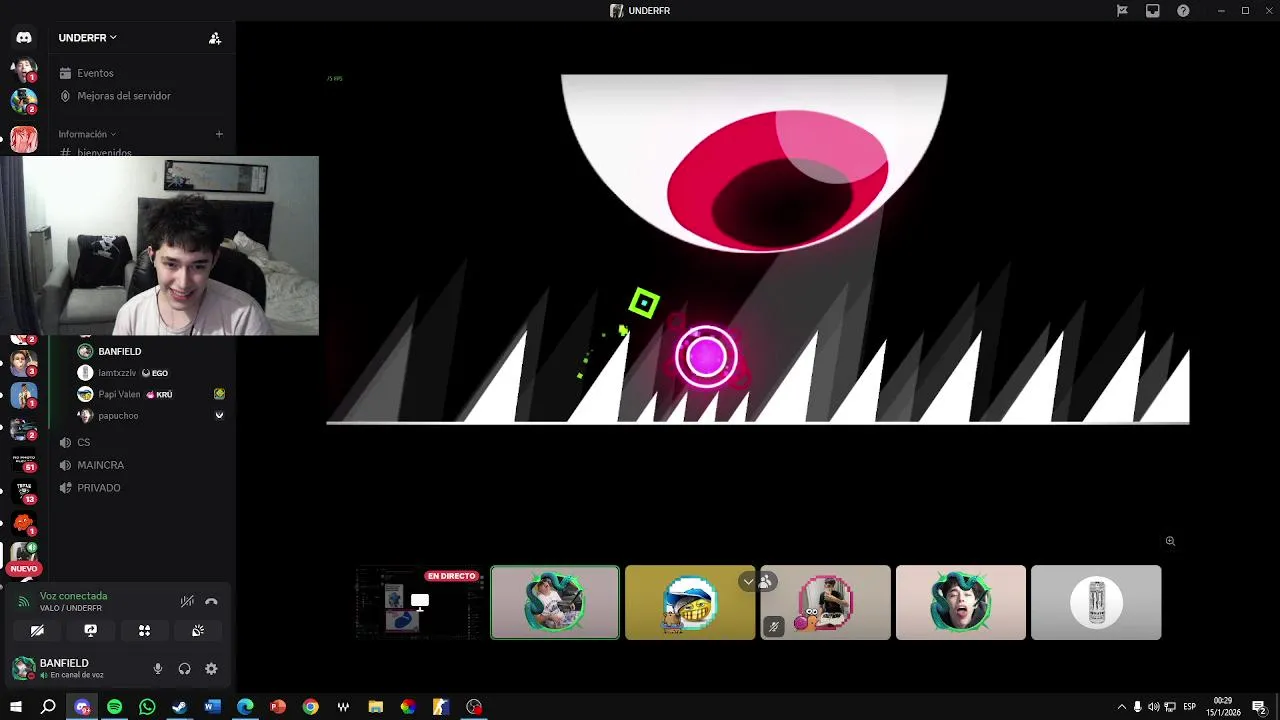Select the green-outlined participant tile

pos(555,602)
